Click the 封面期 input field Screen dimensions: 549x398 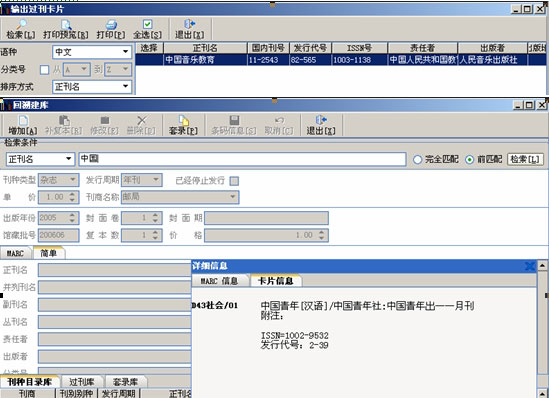[266, 218]
